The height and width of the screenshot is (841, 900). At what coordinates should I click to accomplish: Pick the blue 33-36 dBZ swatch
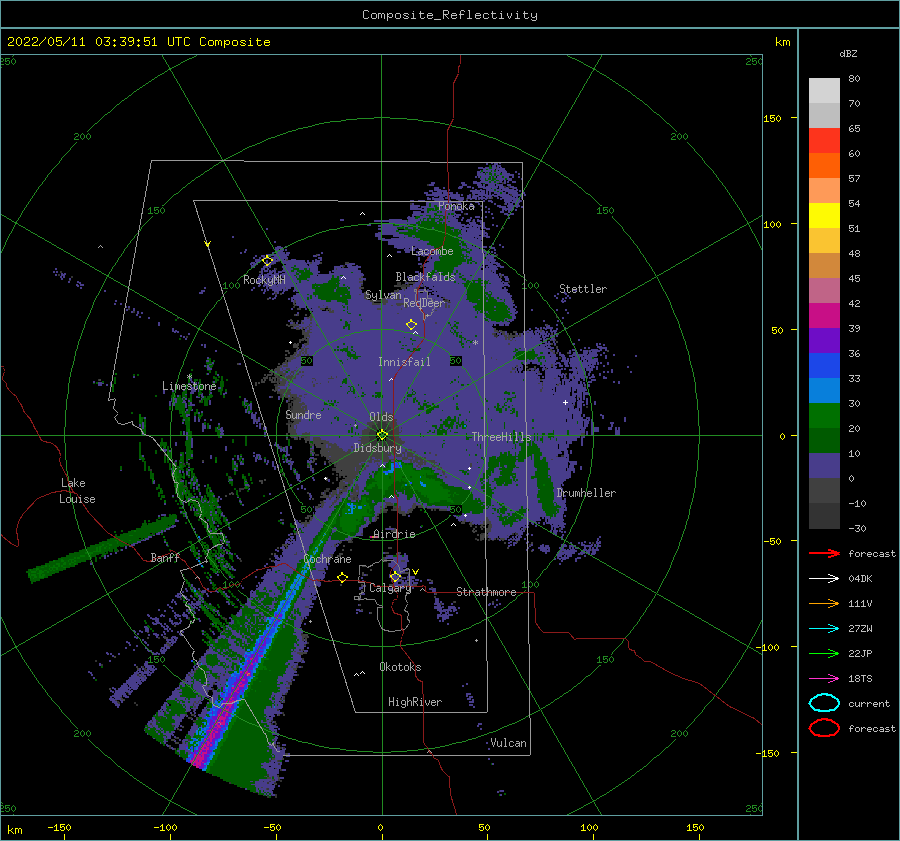pyautogui.click(x=824, y=366)
